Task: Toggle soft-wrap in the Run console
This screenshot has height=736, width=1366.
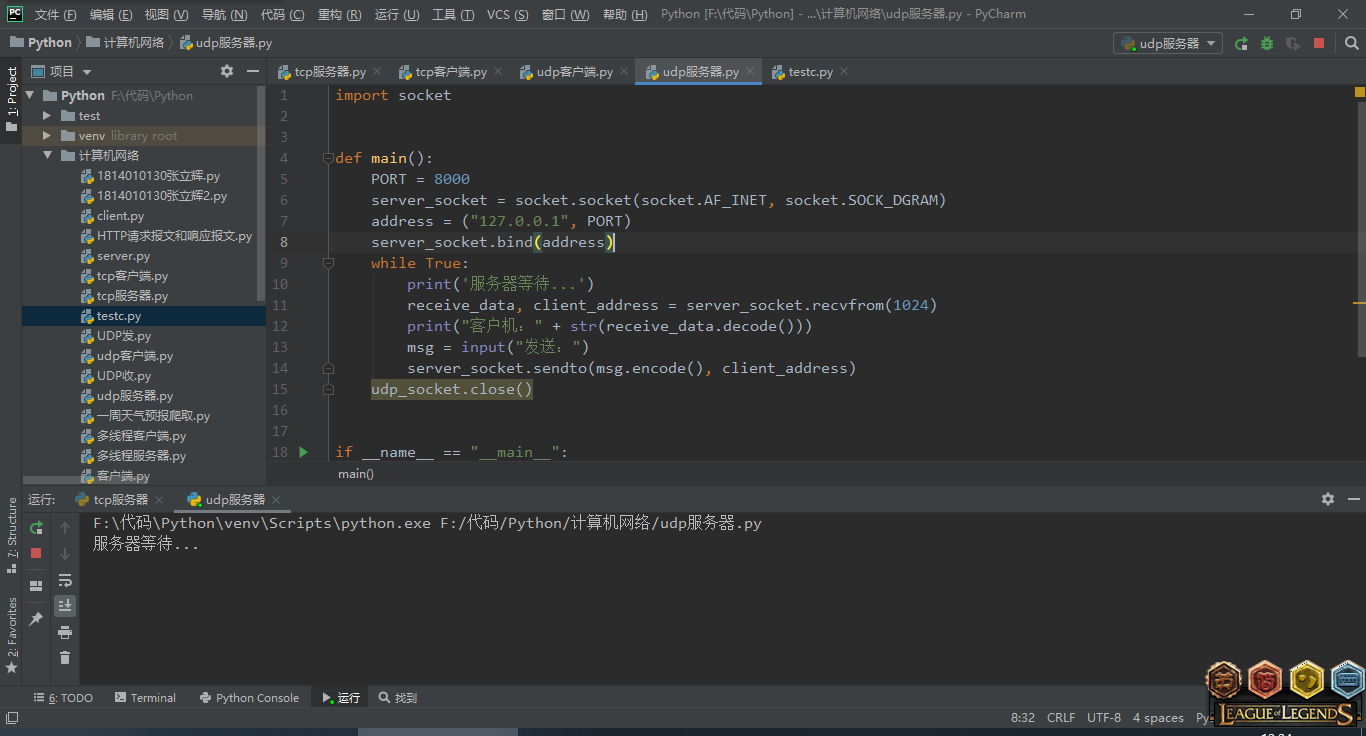Action: (x=65, y=580)
